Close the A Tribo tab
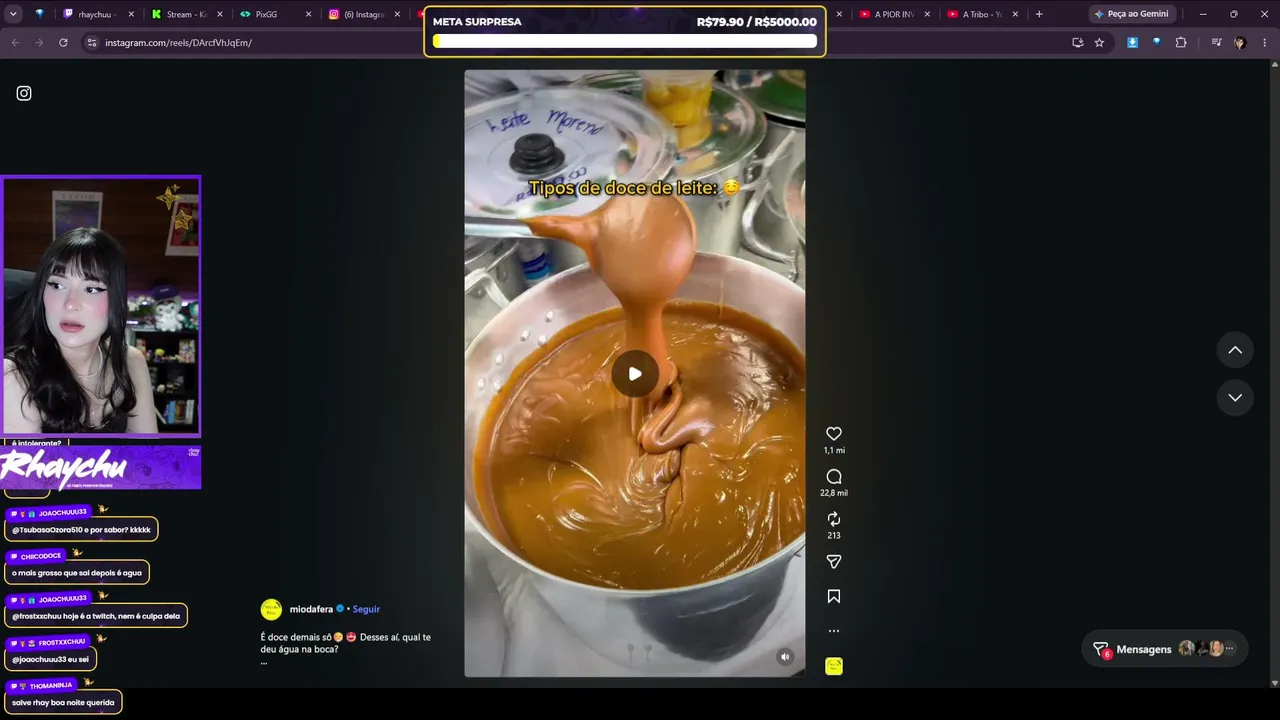1280x720 pixels. pos(1015,14)
